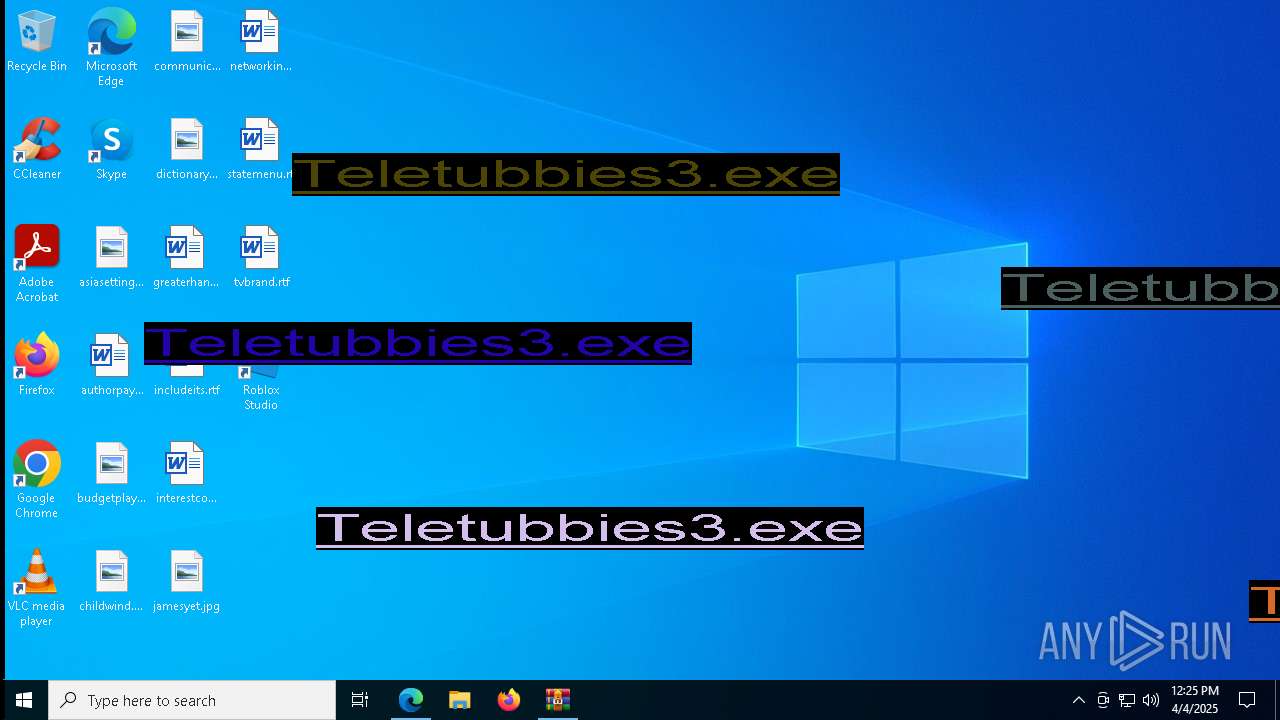Switch to WinRAR app in taskbar
Screen dimensions: 1280x720
coord(558,700)
